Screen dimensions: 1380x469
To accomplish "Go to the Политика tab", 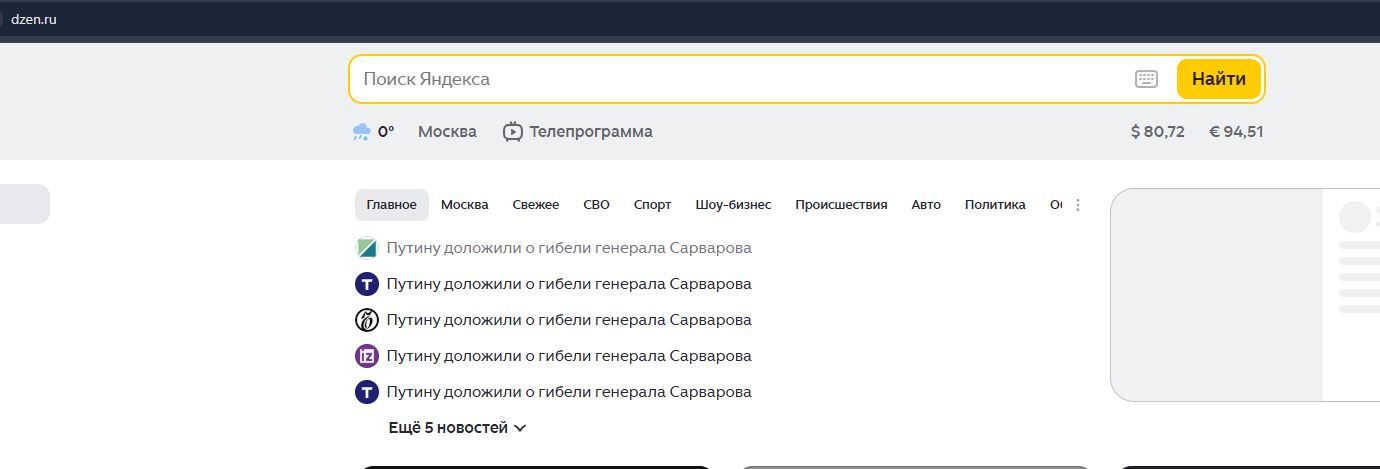I will click(x=995, y=205).
